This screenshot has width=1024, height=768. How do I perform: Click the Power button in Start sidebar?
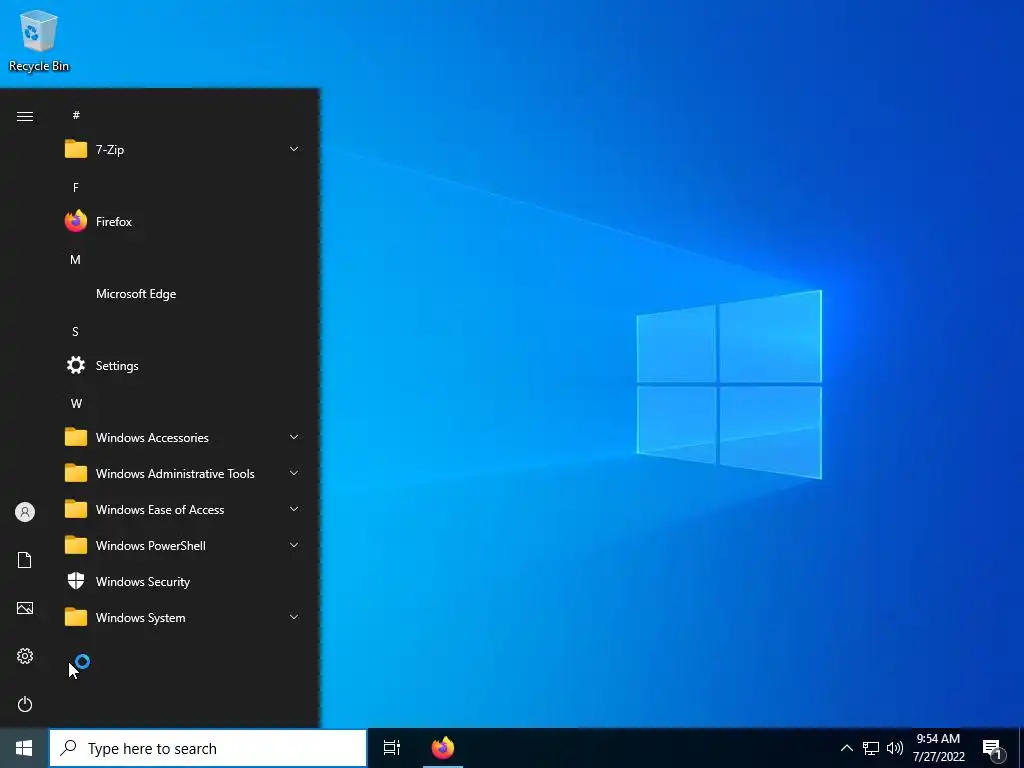pos(25,704)
